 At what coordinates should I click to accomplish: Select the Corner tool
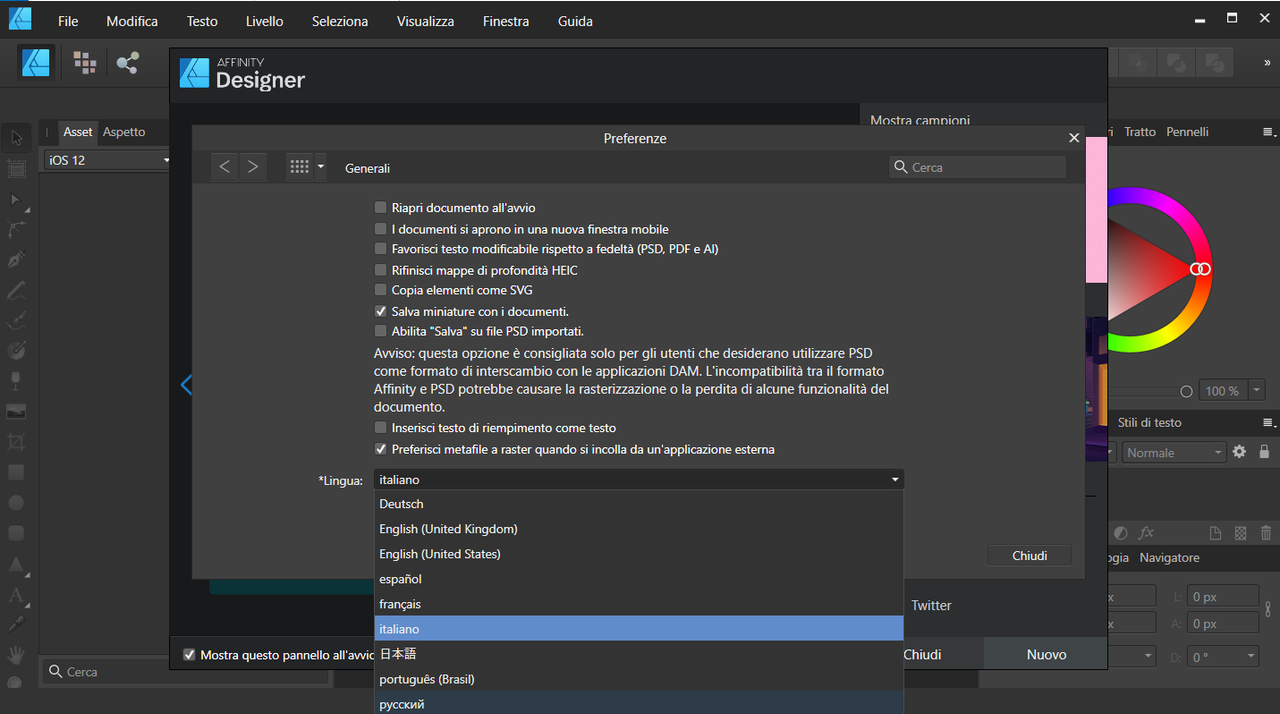[x=16, y=229]
